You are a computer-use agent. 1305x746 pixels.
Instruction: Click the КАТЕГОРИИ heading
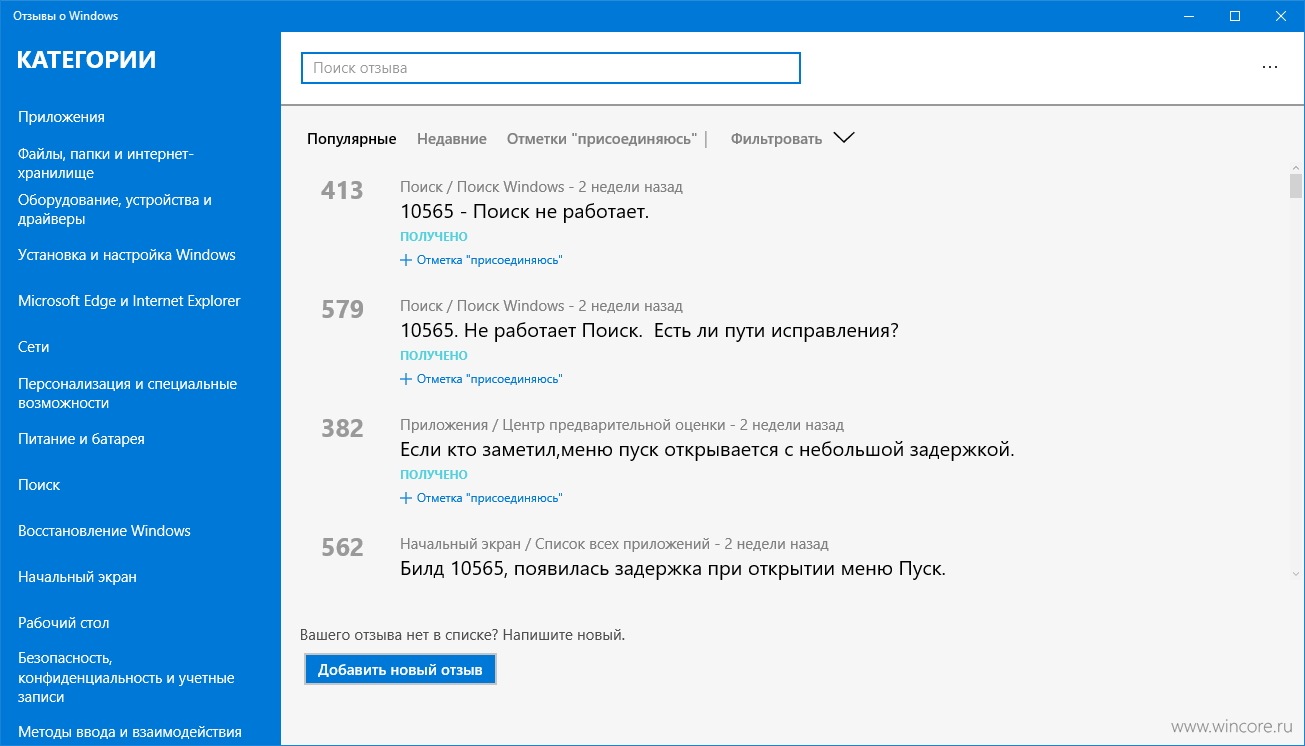pos(87,60)
